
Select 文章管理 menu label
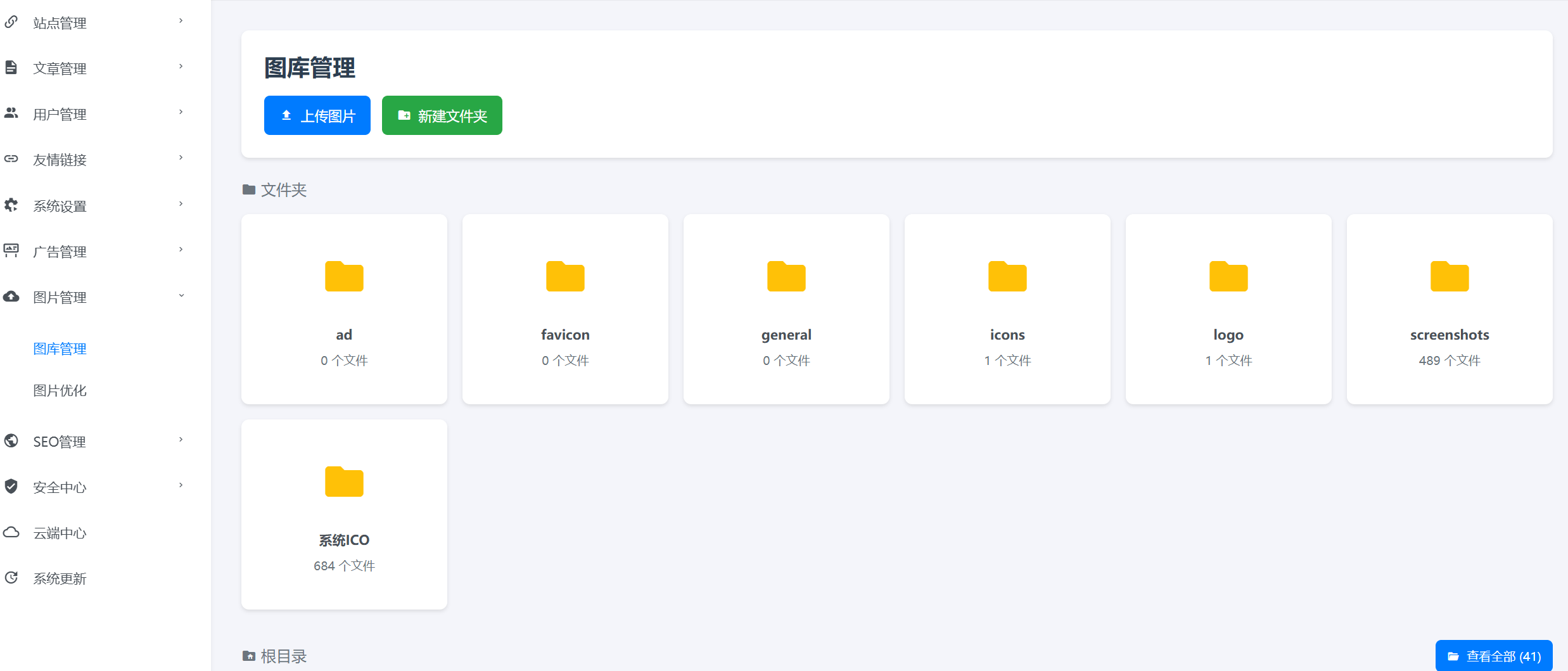click(x=60, y=68)
